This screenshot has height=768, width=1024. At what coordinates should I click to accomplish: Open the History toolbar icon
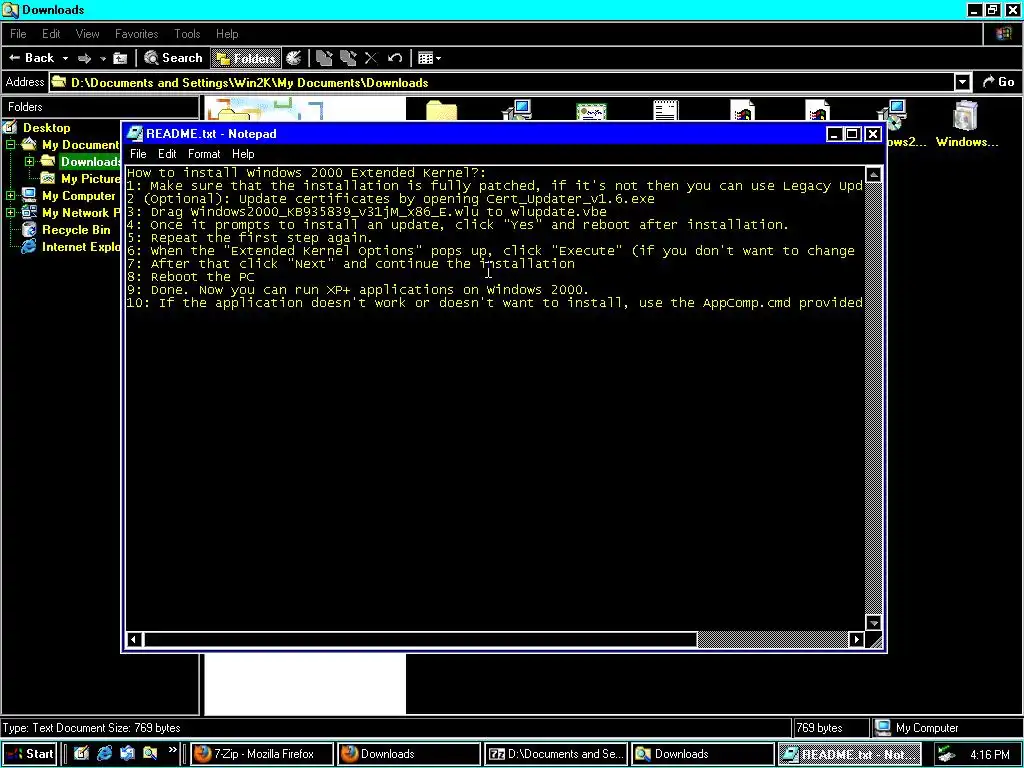pyautogui.click(x=294, y=58)
